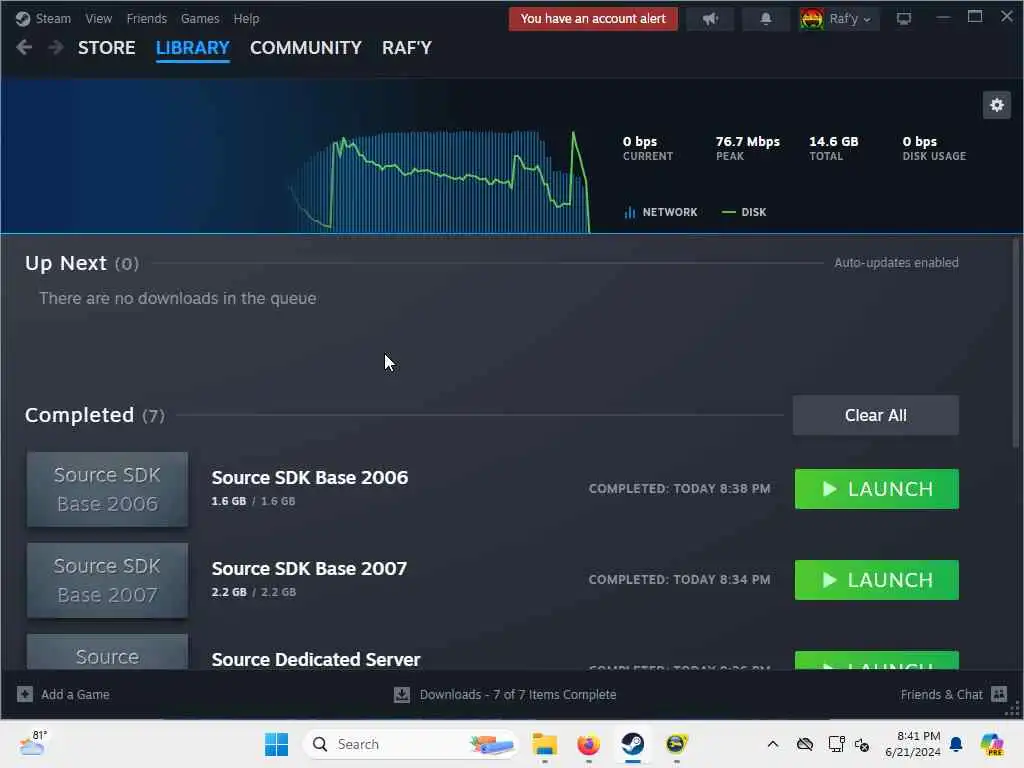Open the RAF'Y profile tab
Screen dimensions: 1024x768
click(407, 48)
